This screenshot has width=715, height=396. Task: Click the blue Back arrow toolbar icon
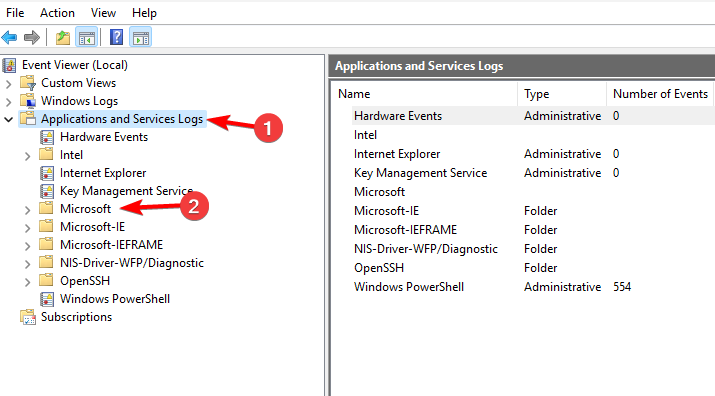(x=10, y=37)
